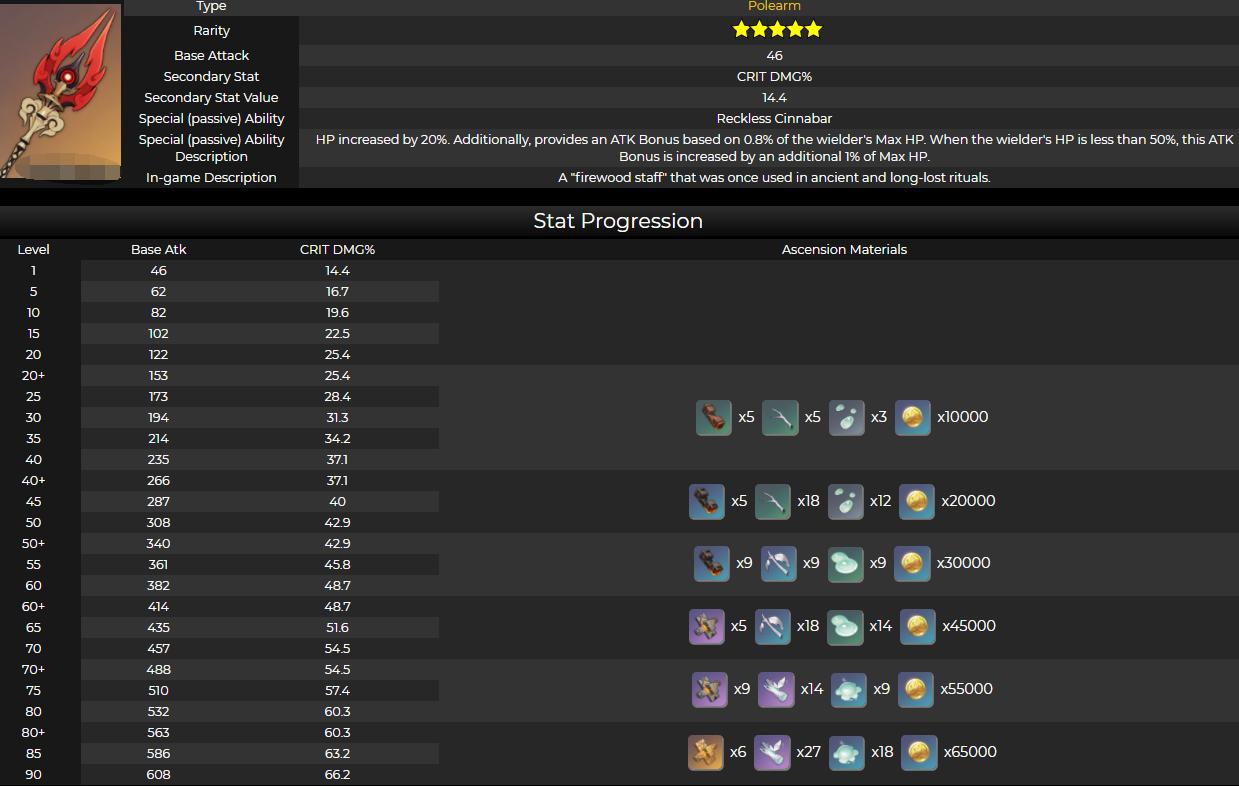
Task: Click the five-star rarity rating
Action: pos(777,30)
